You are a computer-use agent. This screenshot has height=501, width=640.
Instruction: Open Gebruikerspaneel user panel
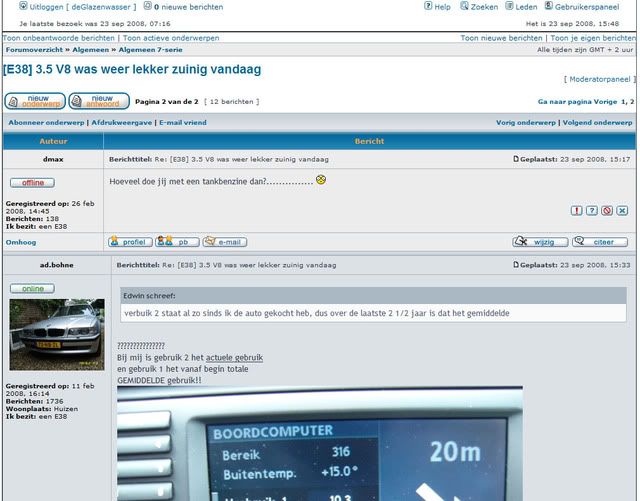587,7
